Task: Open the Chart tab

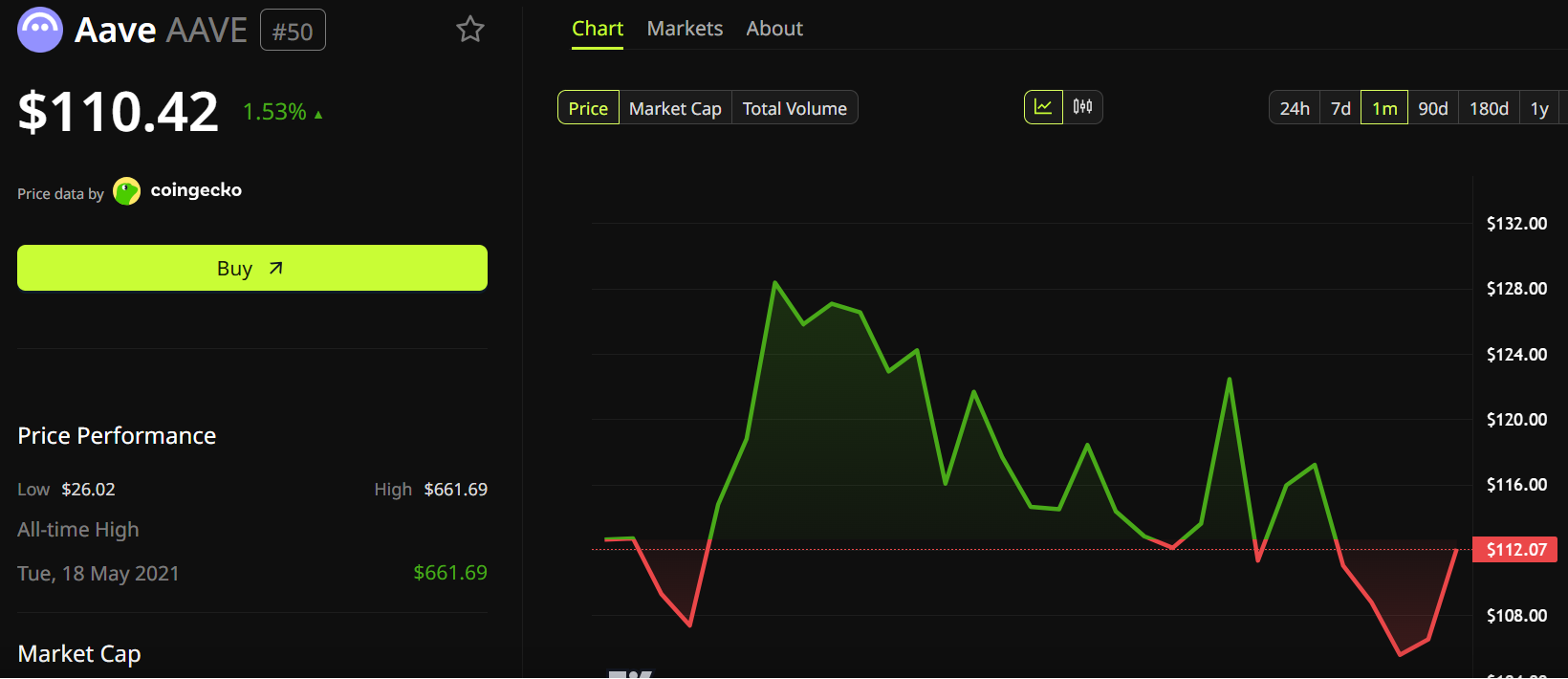Action: 598,29
